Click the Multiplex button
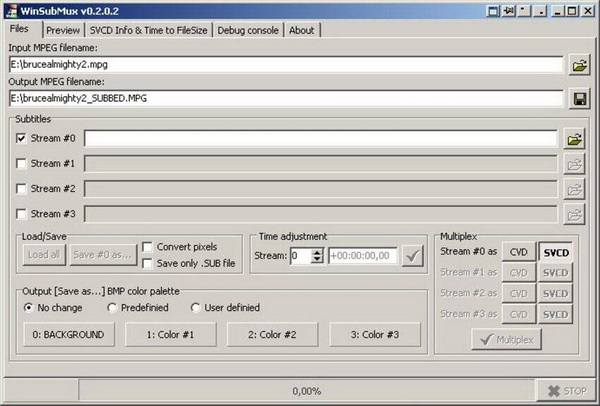Screen dimensions: 600x406 pyautogui.click(x=506, y=339)
